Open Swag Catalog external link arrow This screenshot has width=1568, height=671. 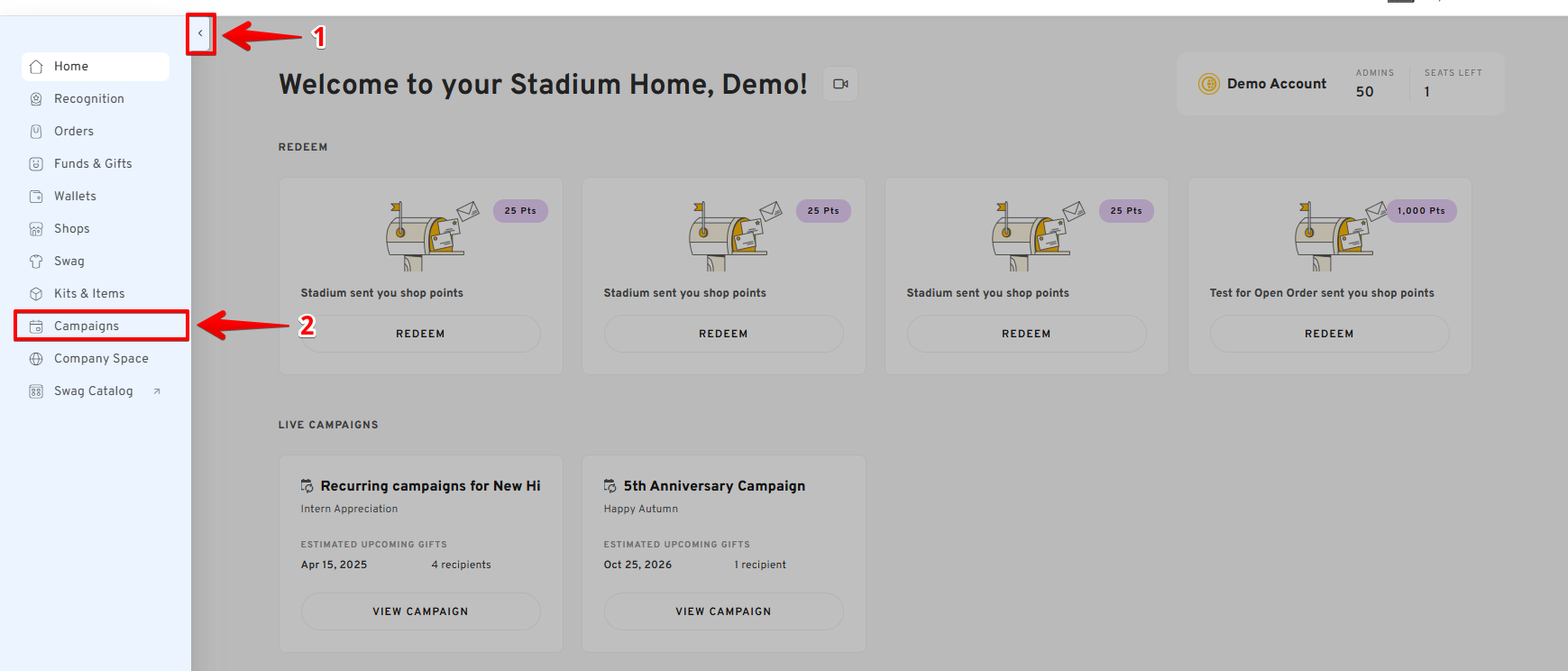pyautogui.click(x=157, y=391)
